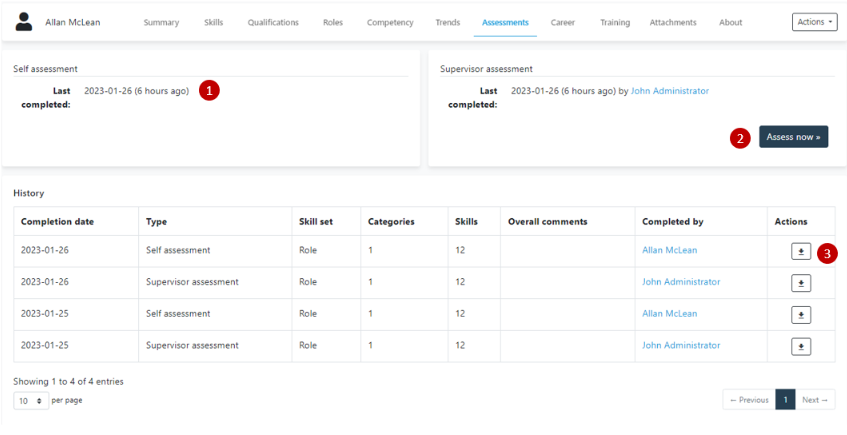Open the Attachments tab
This screenshot has width=847, height=435.
tap(673, 22)
